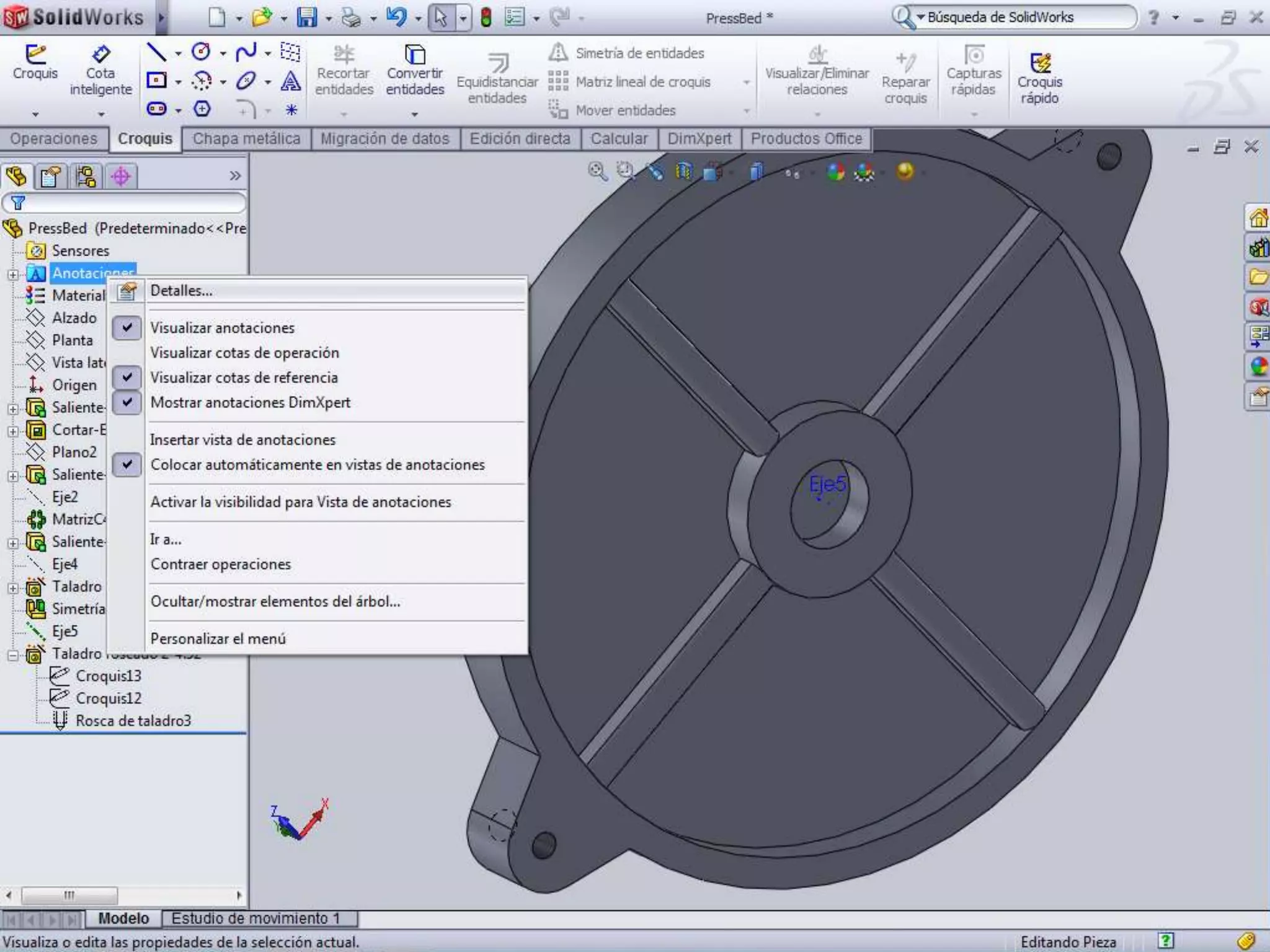Viewport: 1270px width, 952px height.
Task: Open Estudio de movimiento 1 tab
Action: tap(255, 918)
